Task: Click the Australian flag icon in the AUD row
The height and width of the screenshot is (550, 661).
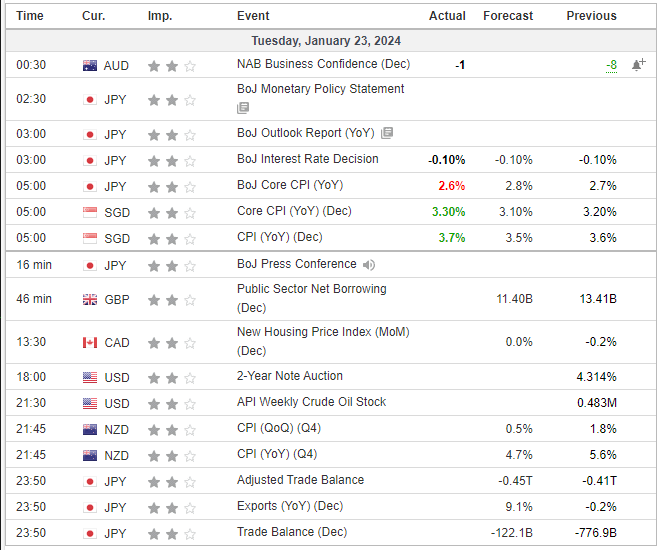Action: pyautogui.click(x=90, y=66)
